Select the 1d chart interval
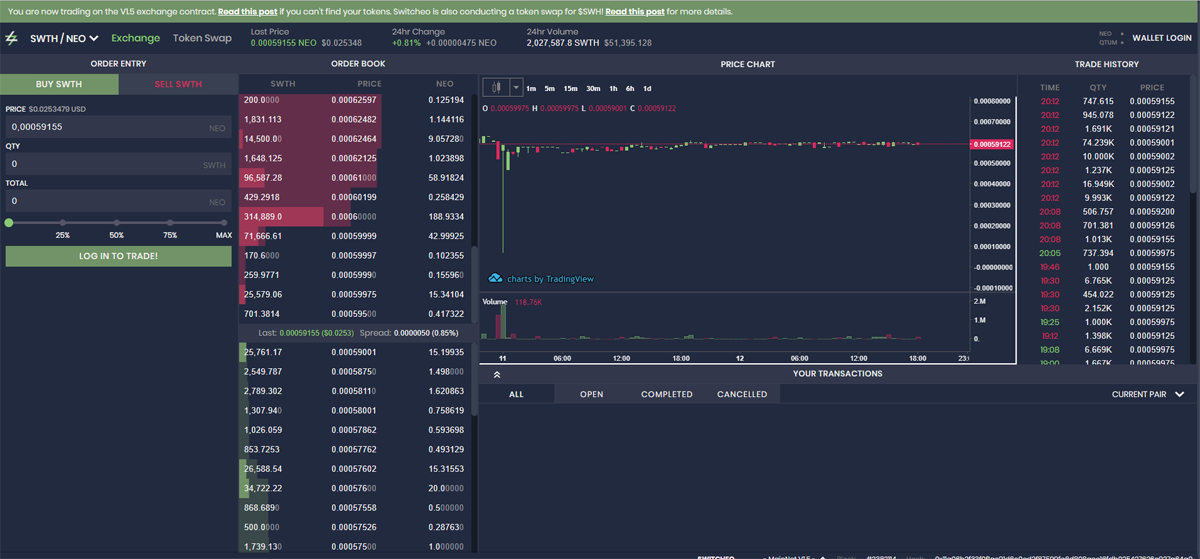 pos(647,88)
